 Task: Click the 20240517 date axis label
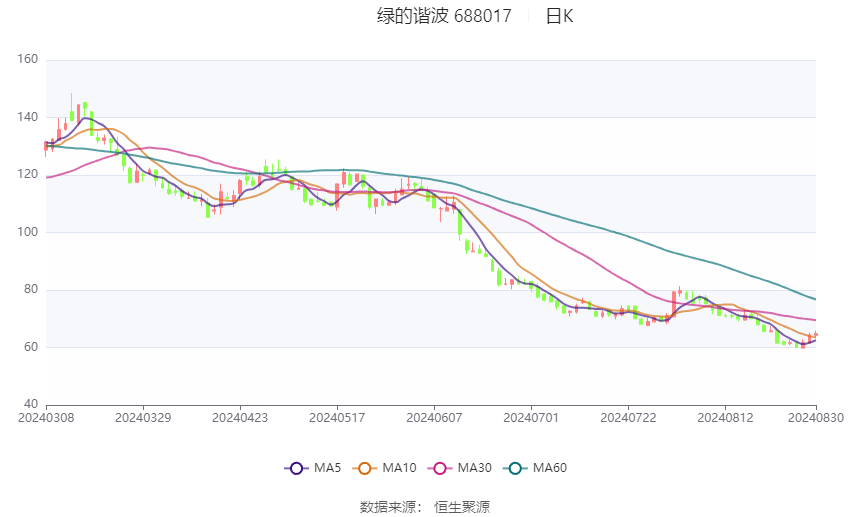tap(337, 418)
